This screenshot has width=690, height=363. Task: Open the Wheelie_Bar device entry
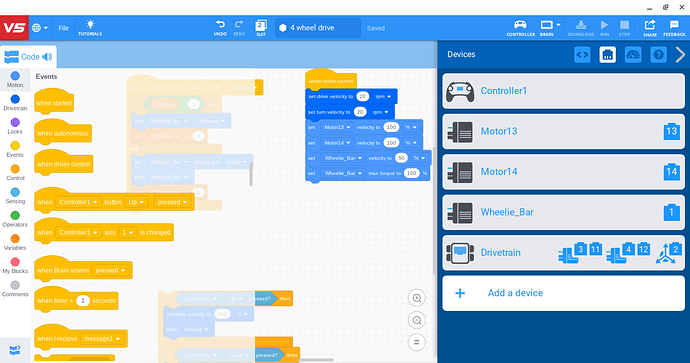(563, 213)
